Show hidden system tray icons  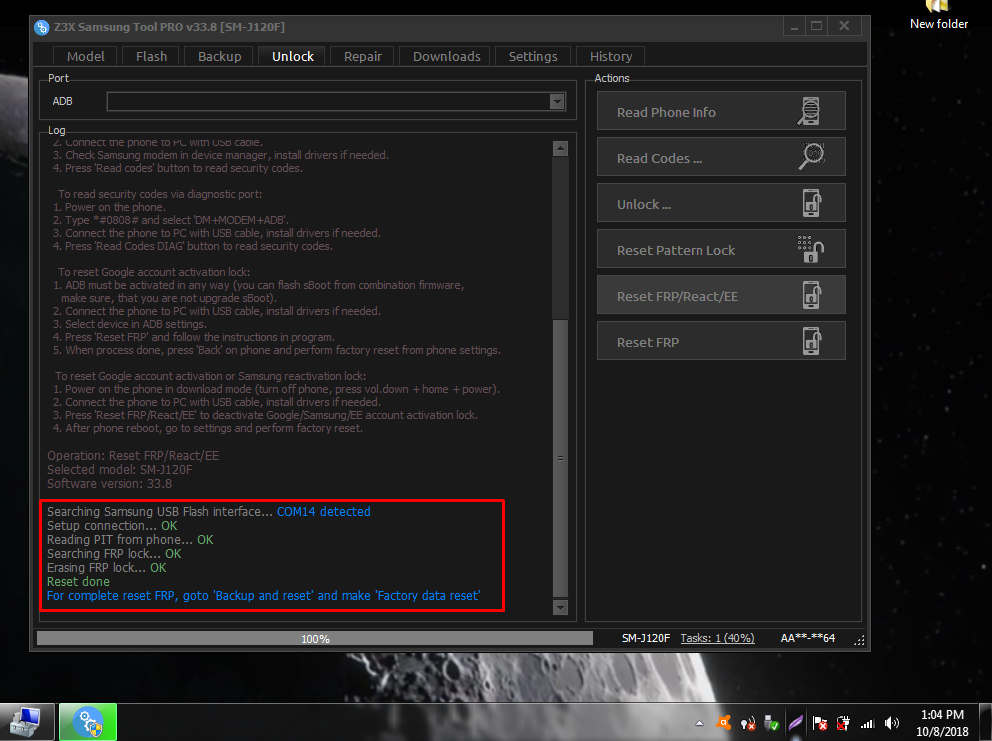click(699, 723)
